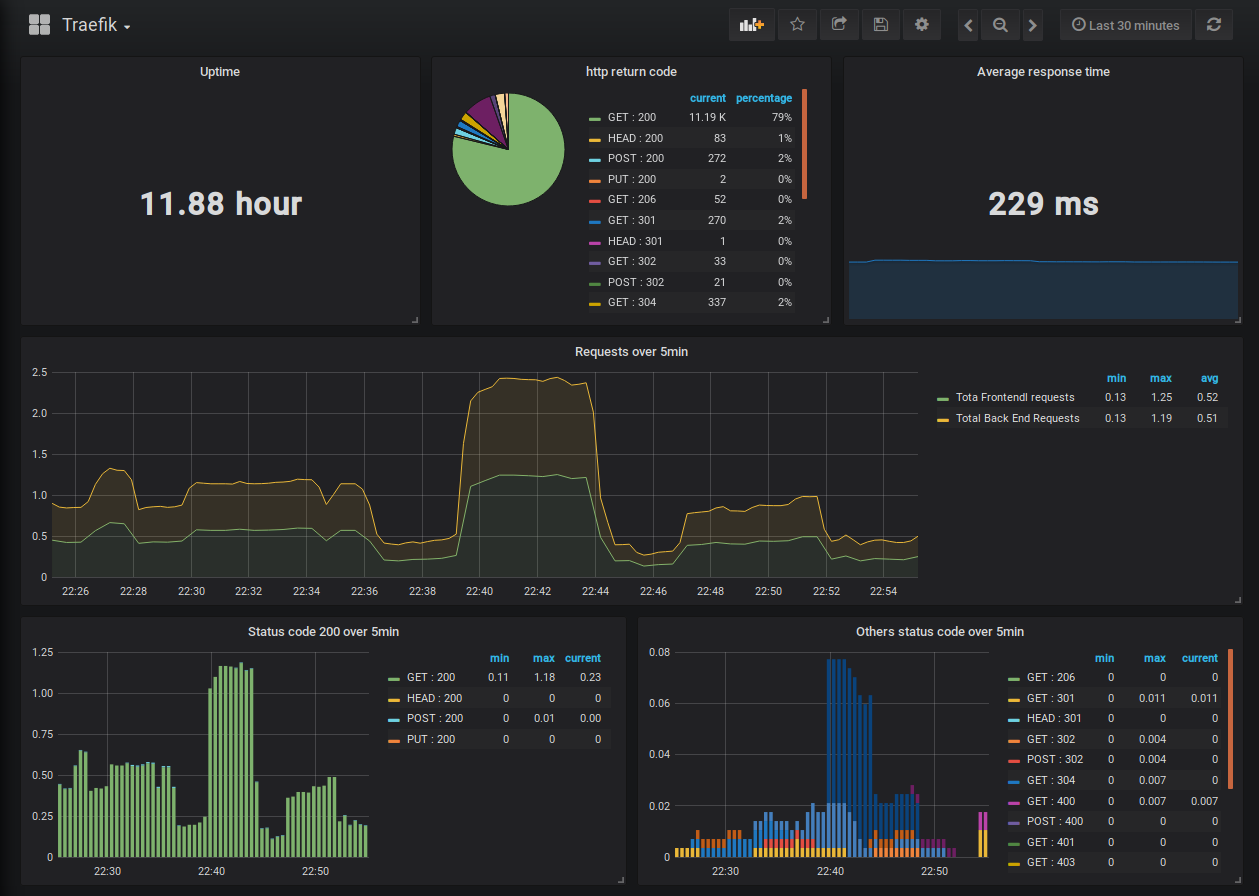Open dashboard settings gear icon
Image resolution: width=1259 pixels, height=896 pixels.
[921, 25]
